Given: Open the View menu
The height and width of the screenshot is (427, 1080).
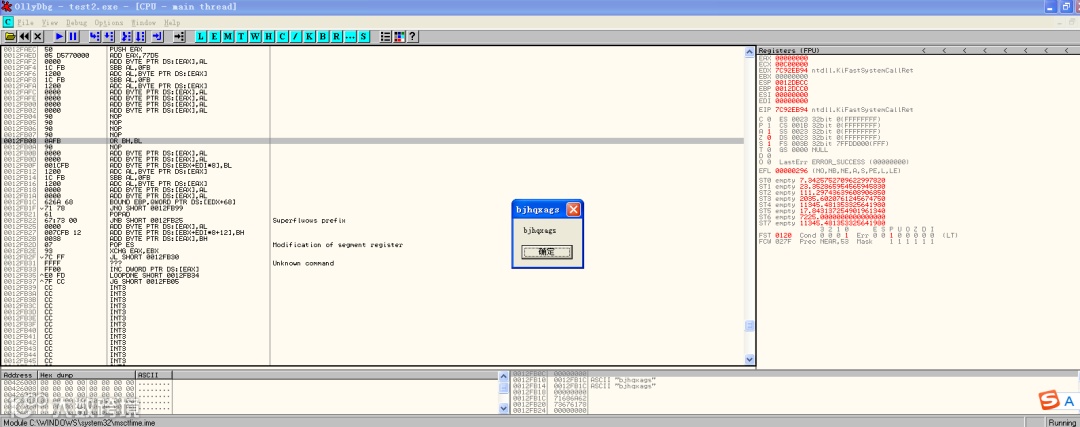Looking at the screenshot, I should click(50, 23).
